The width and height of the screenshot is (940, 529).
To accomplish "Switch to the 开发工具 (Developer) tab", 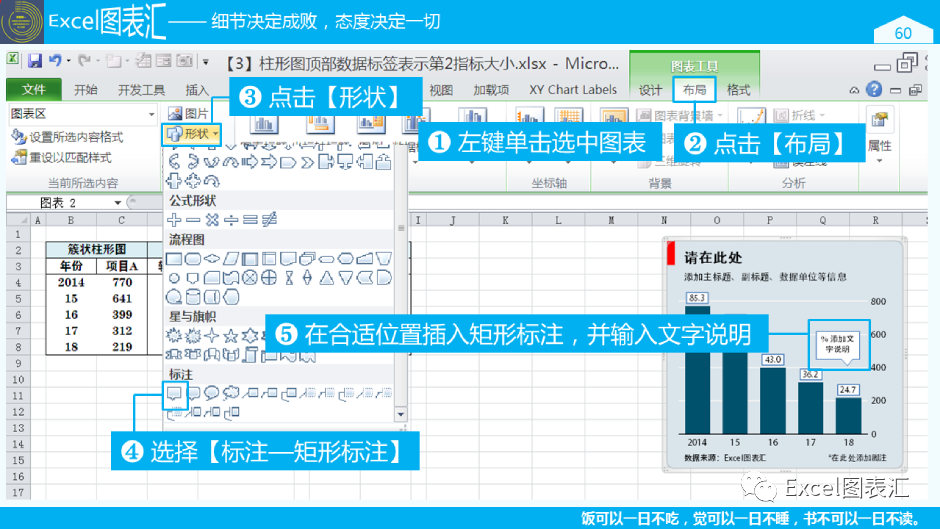I will (141, 90).
